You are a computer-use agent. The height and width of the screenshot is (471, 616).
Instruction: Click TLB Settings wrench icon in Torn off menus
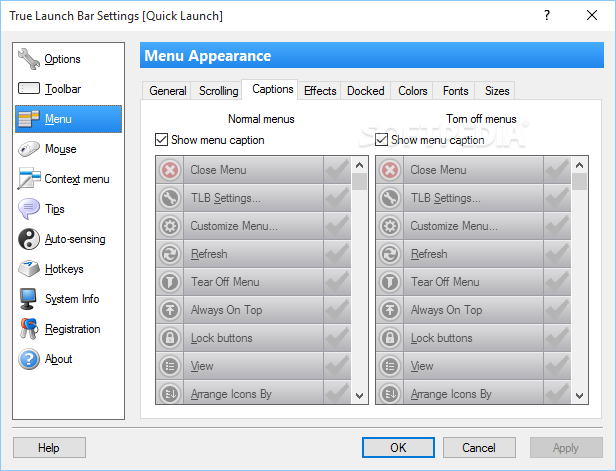click(390, 198)
